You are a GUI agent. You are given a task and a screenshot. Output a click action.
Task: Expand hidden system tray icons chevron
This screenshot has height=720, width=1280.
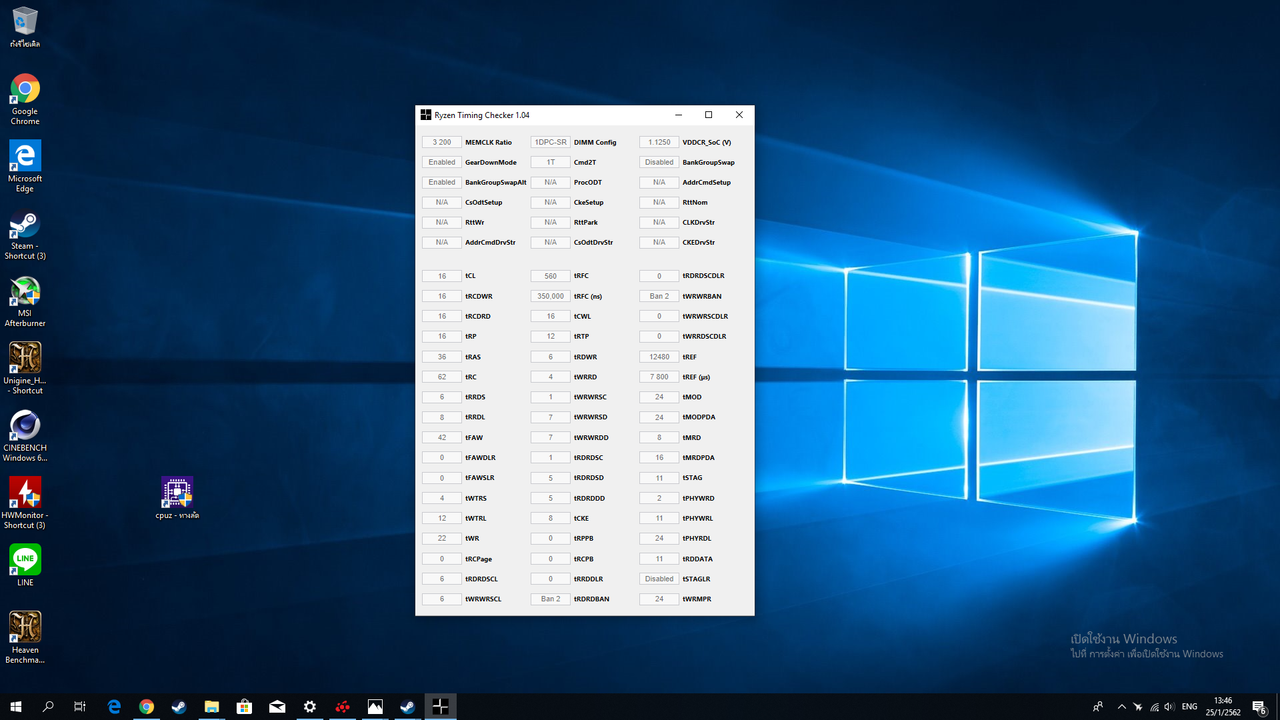1121,706
